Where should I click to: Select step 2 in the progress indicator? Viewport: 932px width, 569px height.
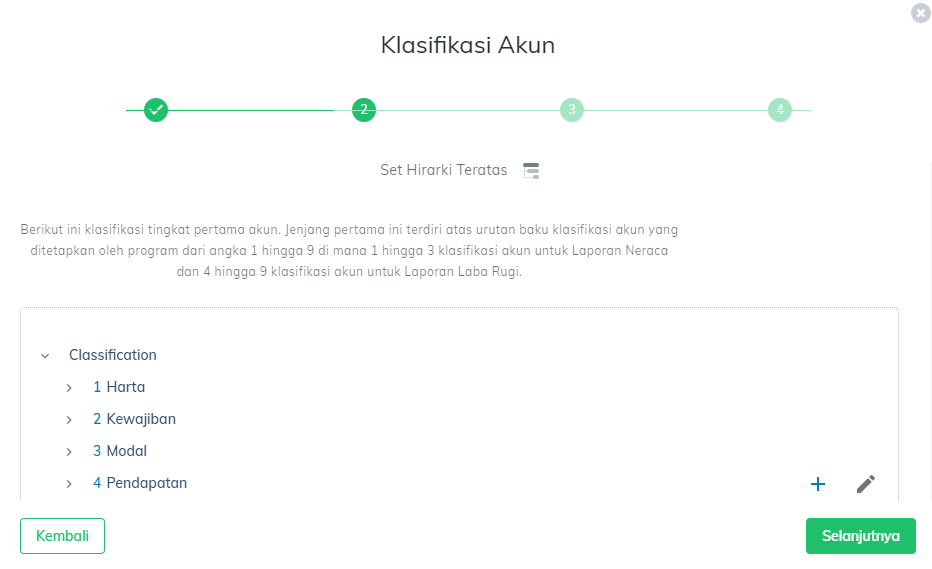point(364,109)
